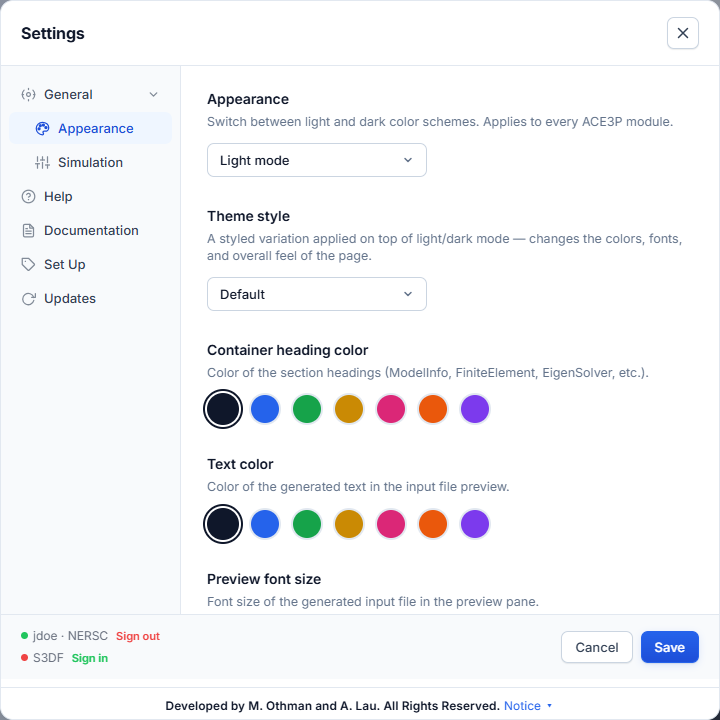Choose orange Text color swatch
The width and height of the screenshot is (720, 720).
tap(433, 523)
